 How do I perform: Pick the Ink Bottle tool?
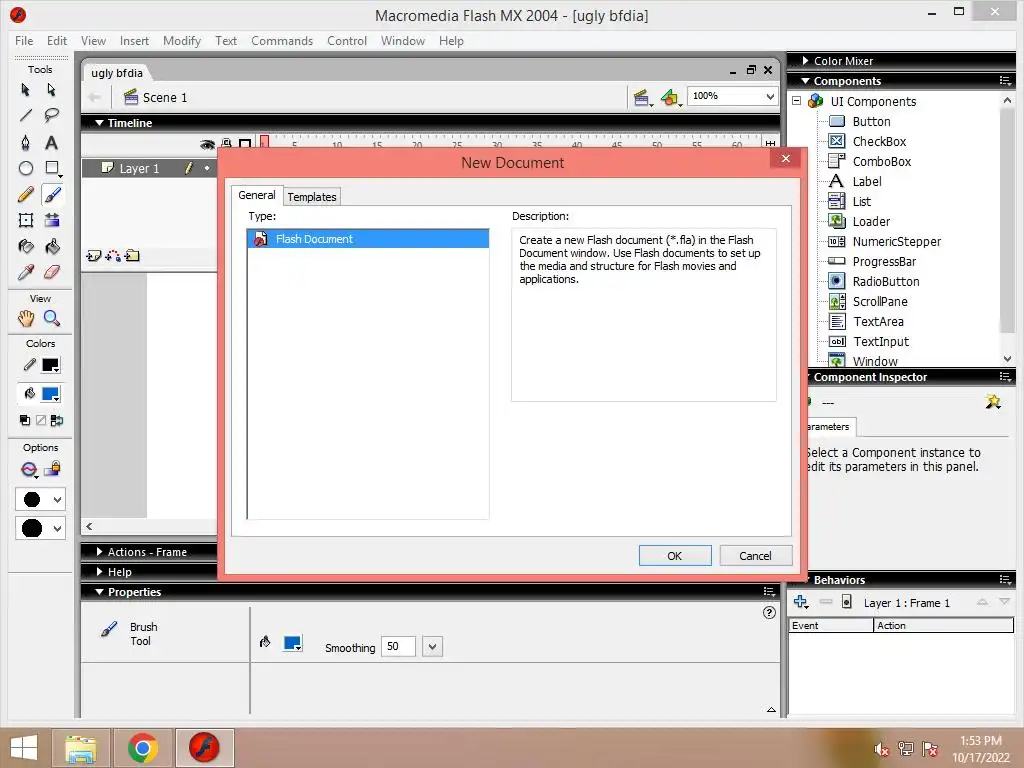pyautogui.click(x=25, y=247)
